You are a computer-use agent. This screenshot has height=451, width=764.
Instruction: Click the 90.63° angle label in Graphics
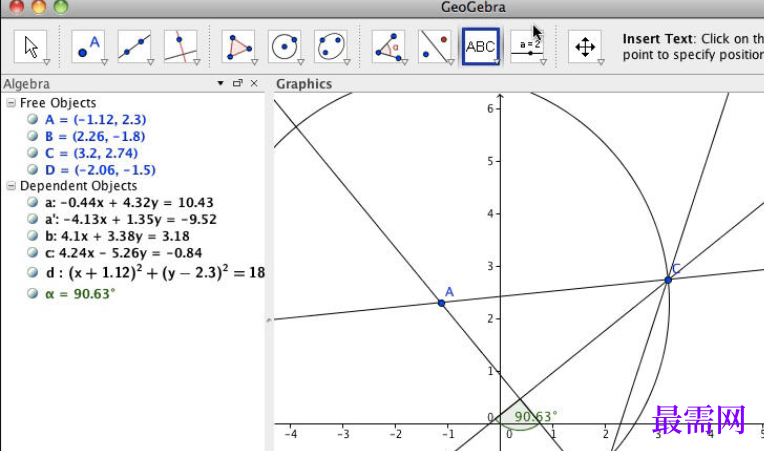pyautogui.click(x=535, y=417)
